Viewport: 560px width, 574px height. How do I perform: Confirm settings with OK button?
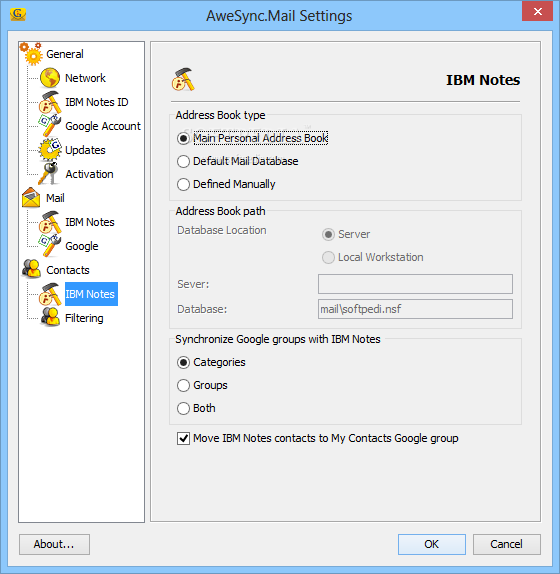tap(432, 544)
